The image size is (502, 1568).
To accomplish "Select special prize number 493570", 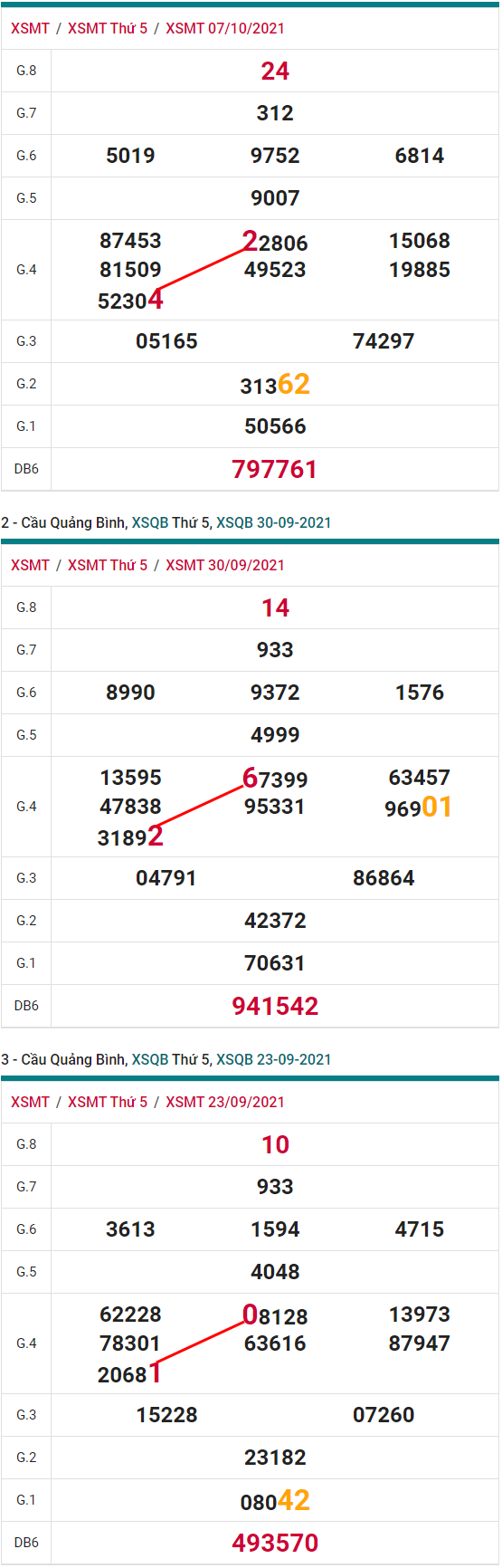I will tap(275, 1543).
